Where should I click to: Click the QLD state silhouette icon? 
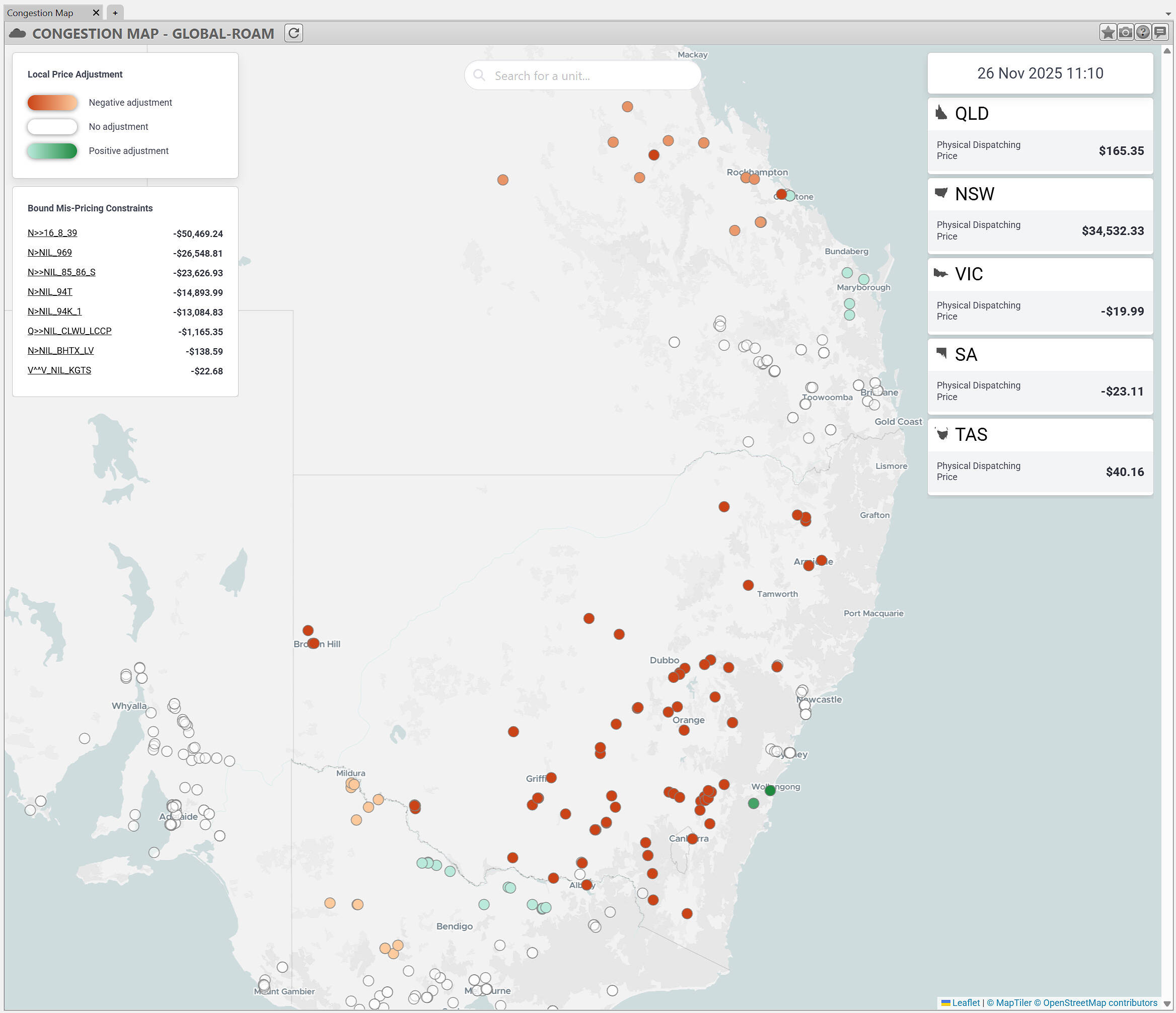click(941, 113)
